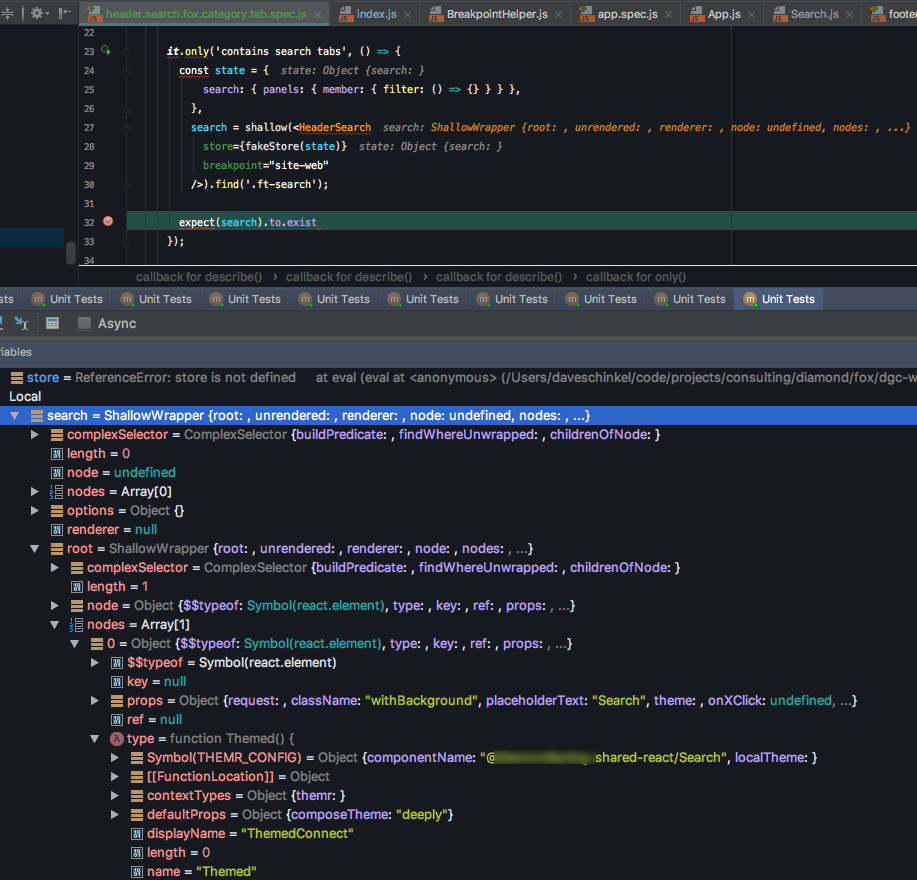The width and height of the screenshot is (917, 880).
Task: Close the Search.js tab
Action: 849,15
